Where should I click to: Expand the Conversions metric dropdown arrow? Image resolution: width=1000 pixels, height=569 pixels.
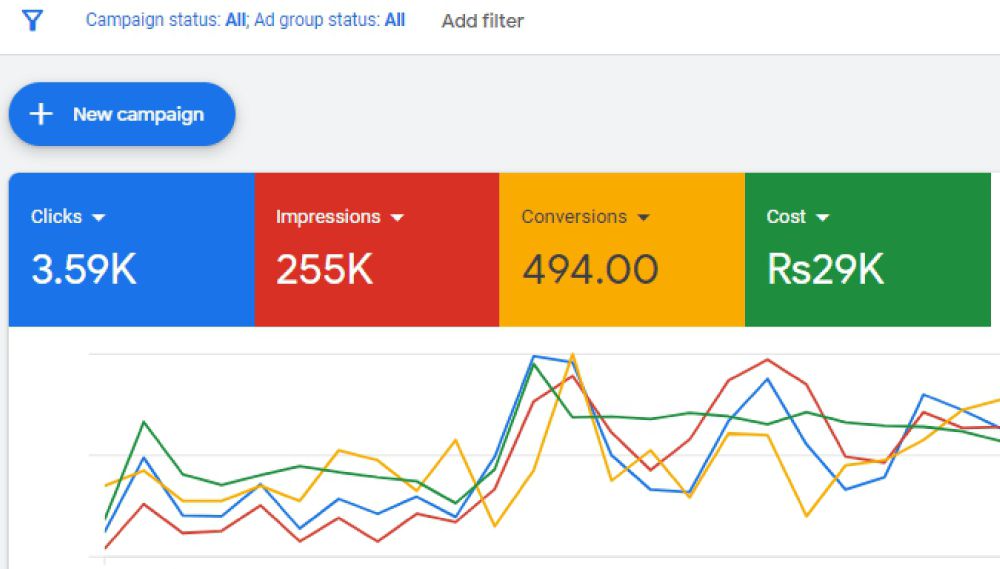pos(643,218)
